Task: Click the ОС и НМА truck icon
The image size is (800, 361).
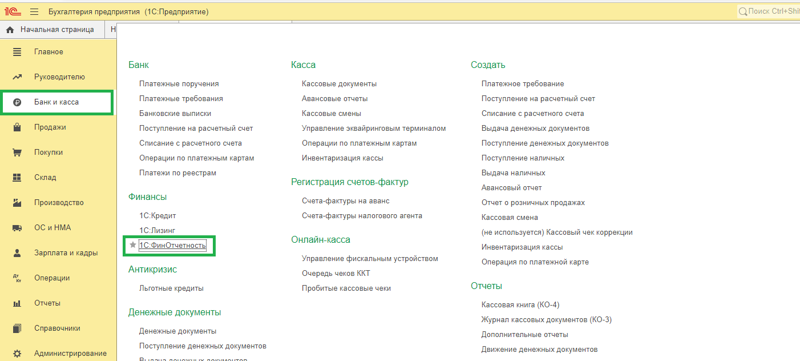Action: [x=17, y=227]
